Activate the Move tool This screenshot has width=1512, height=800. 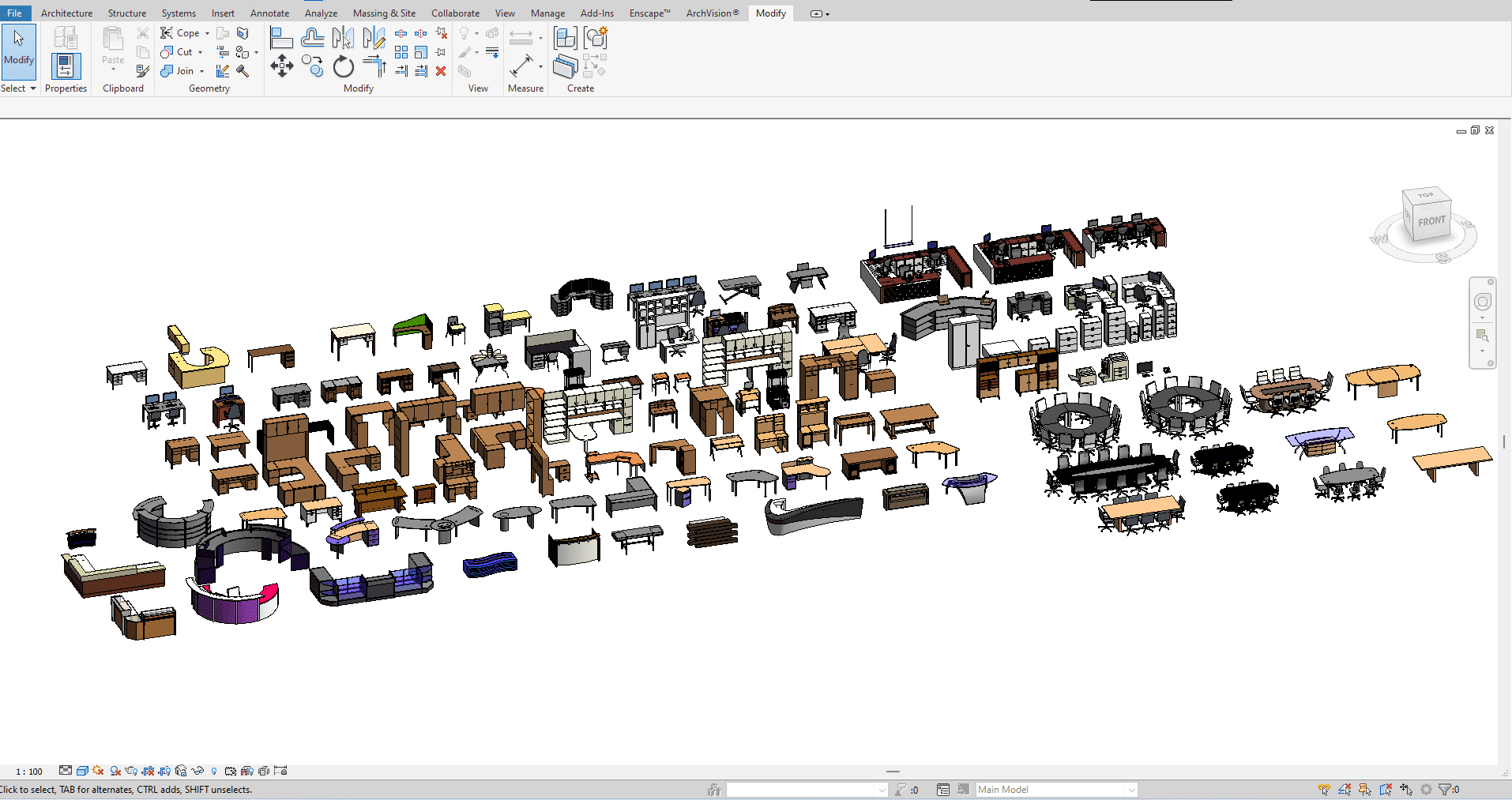click(x=282, y=66)
